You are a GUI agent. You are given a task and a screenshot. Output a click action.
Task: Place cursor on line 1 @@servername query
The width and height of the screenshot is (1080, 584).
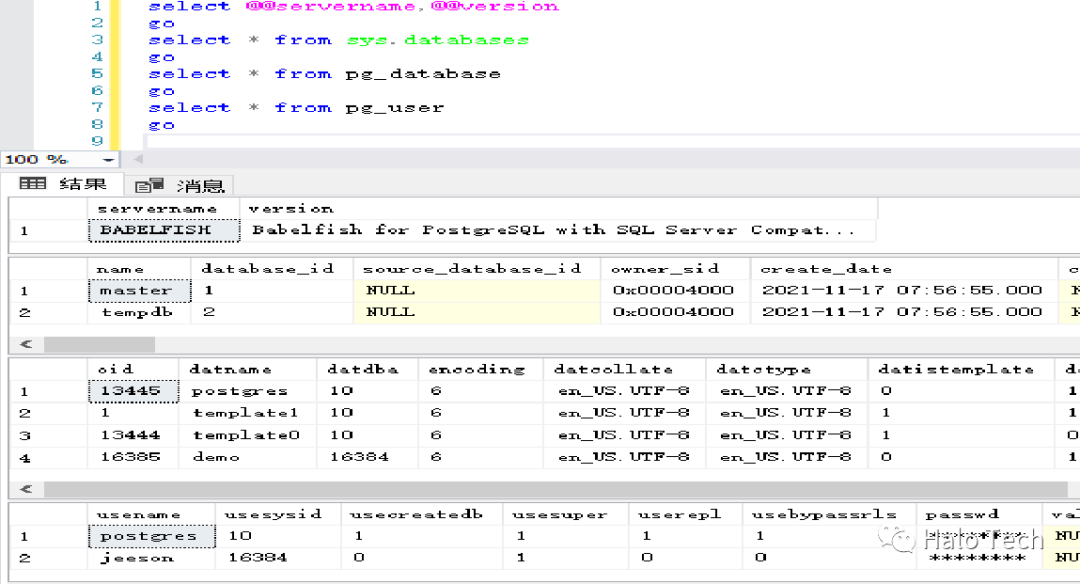point(354,6)
